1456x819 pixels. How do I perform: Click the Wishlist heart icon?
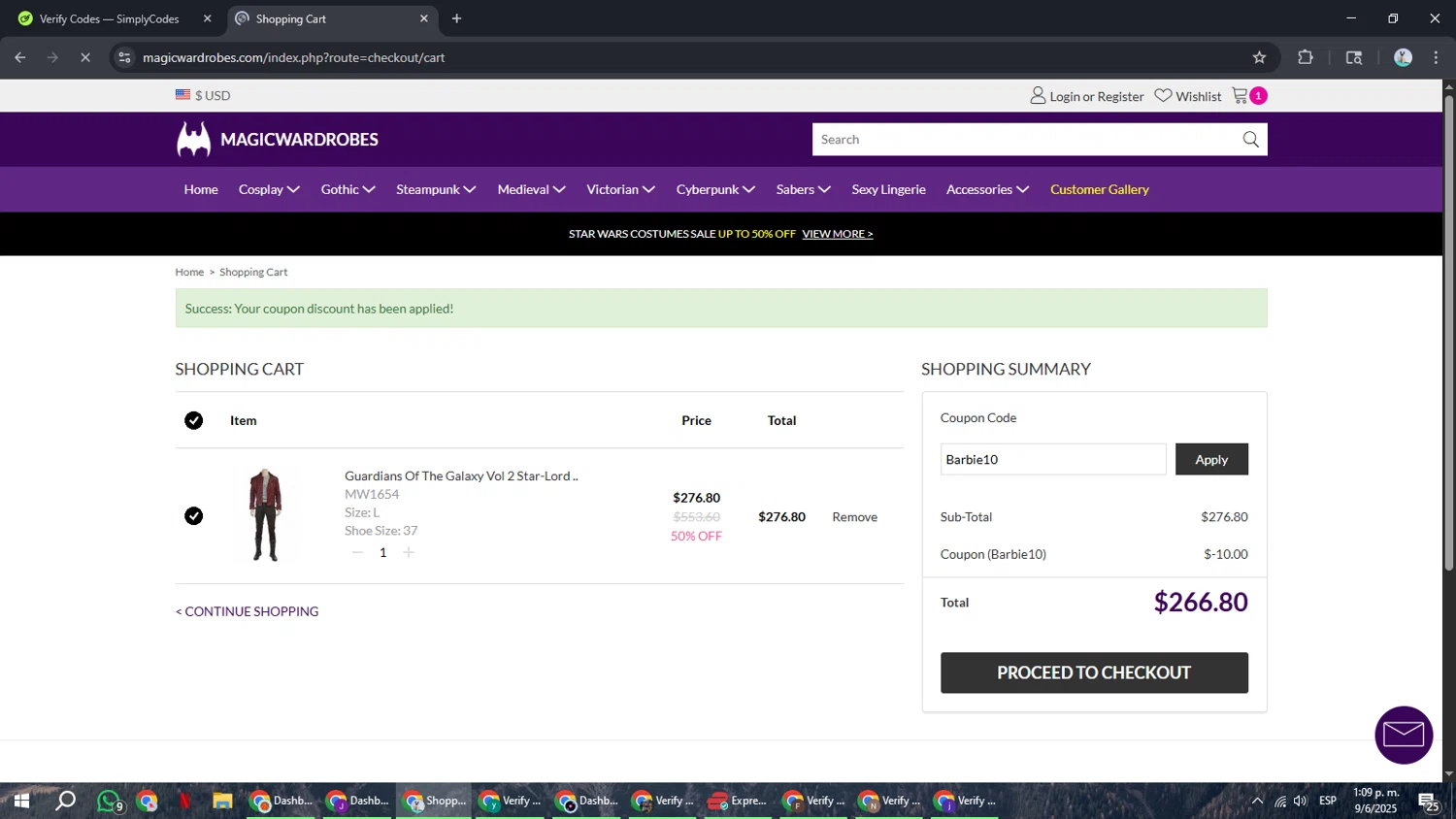[x=1163, y=95]
